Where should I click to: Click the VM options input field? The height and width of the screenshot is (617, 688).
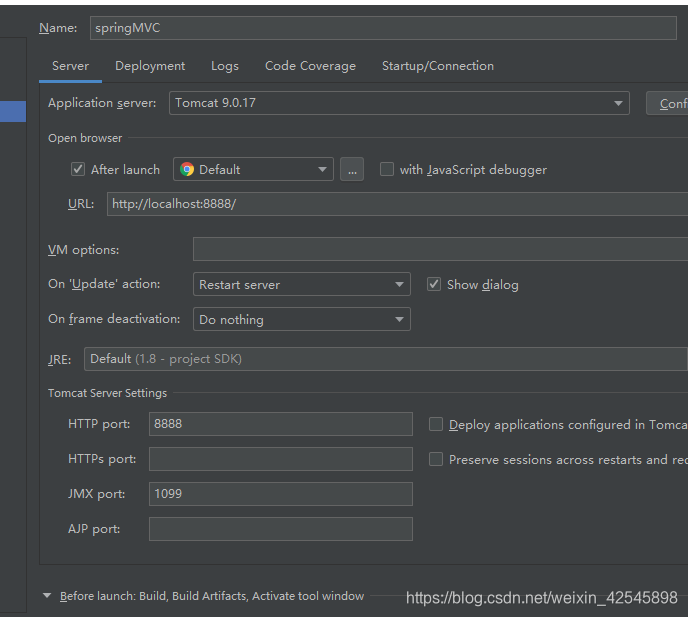tap(441, 249)
